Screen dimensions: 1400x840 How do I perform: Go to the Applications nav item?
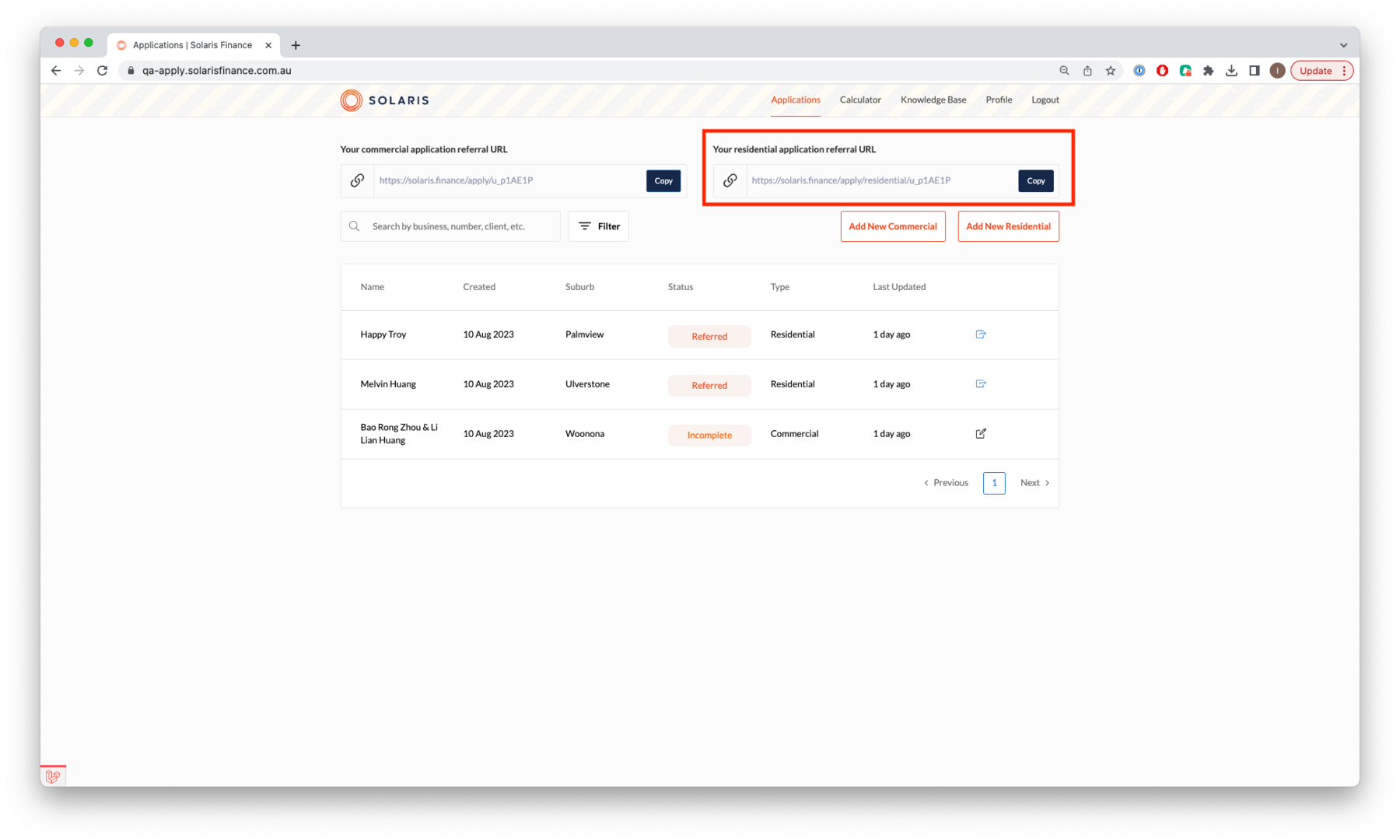click(x=795, y=100)
